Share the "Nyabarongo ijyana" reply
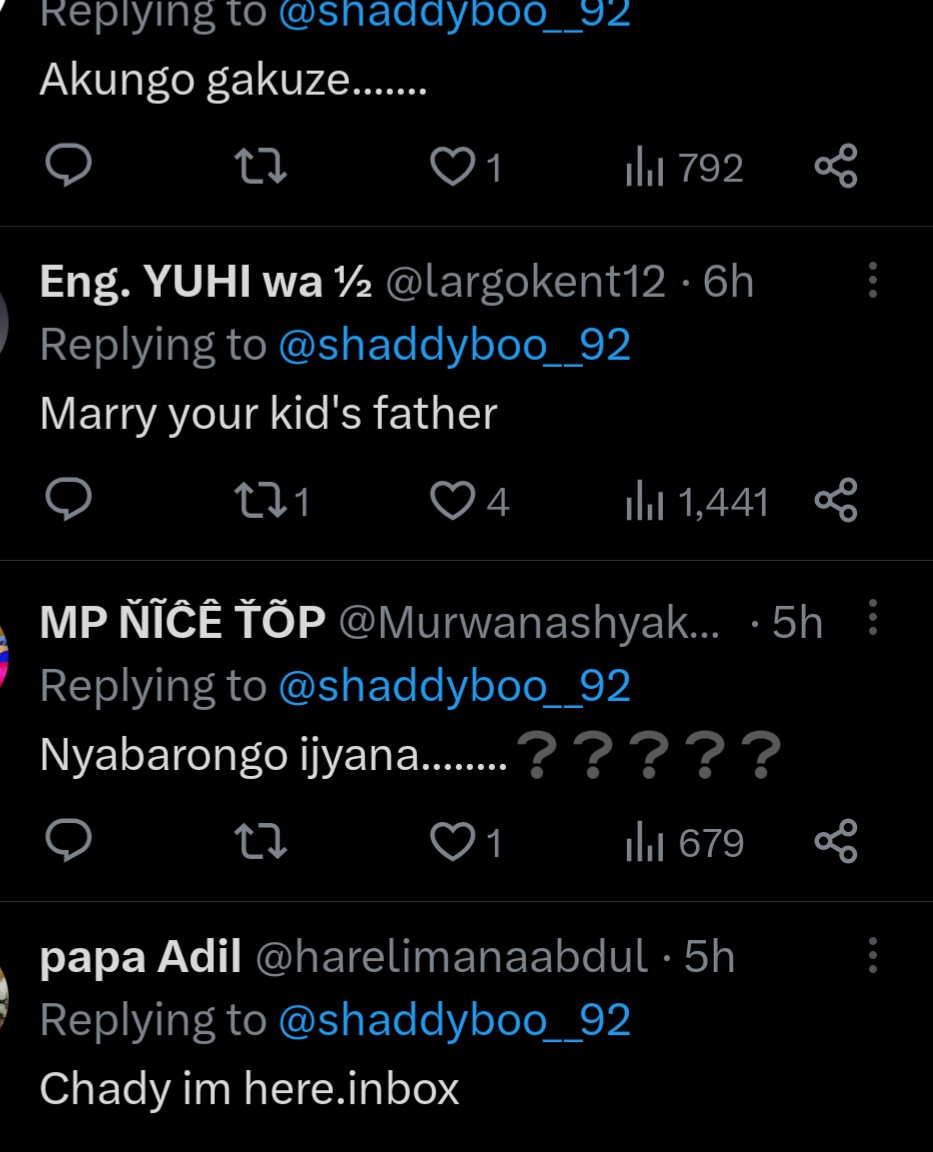933x1152 pixels. [x=836, y=842]
